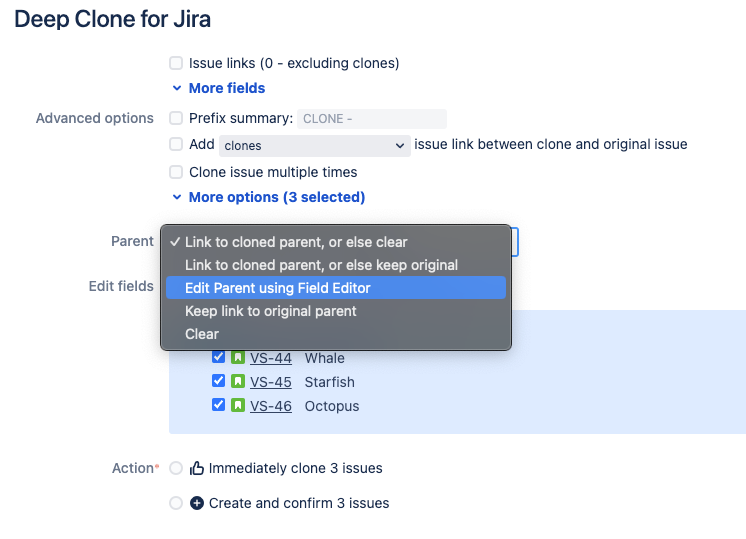Screen dimensions: 746x539
Task: Click the Advanced options label
Action: click(95, 118)
